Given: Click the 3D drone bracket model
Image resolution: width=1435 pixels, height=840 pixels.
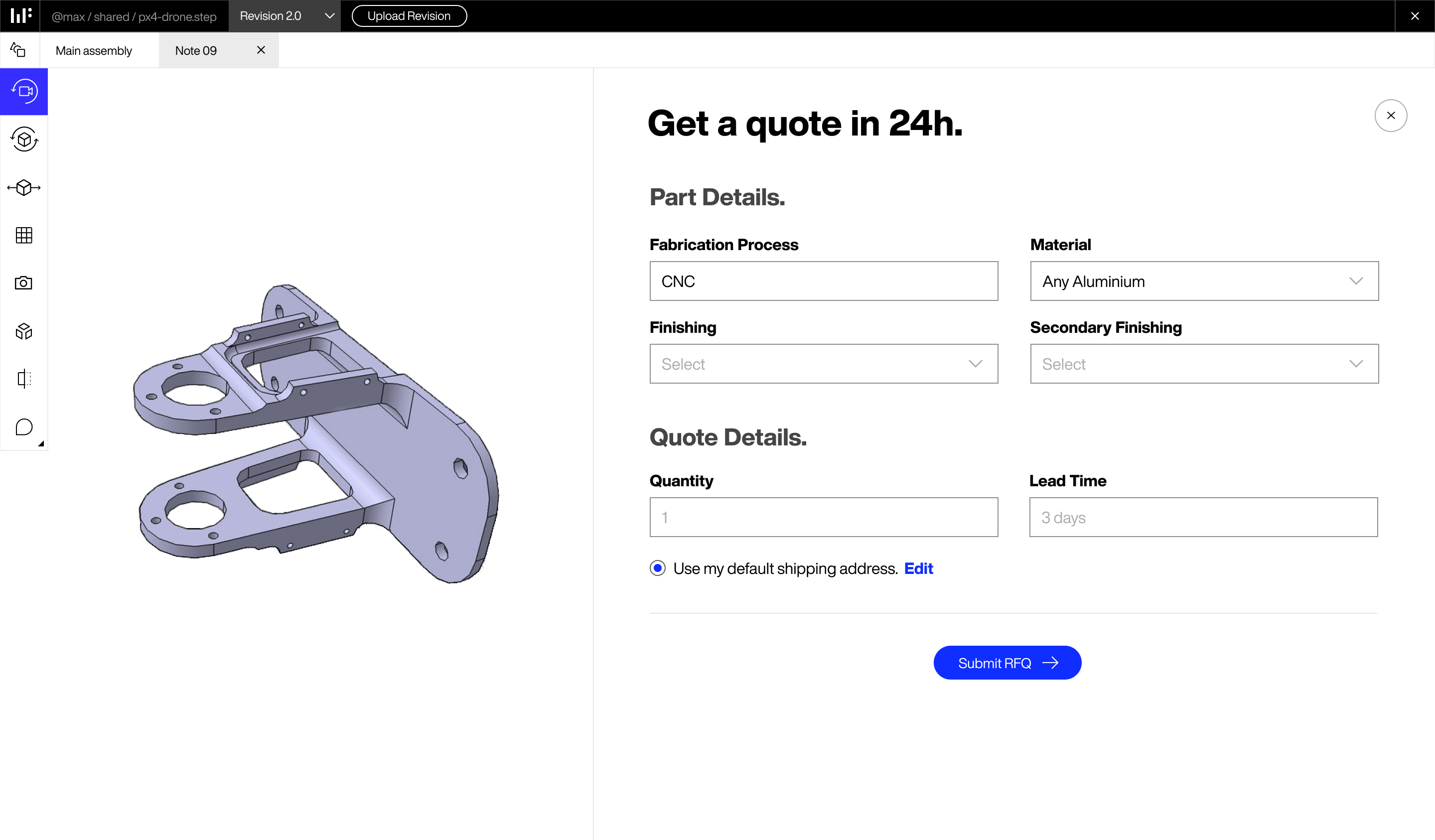Looking at the screenshot, I should point(316,434).
